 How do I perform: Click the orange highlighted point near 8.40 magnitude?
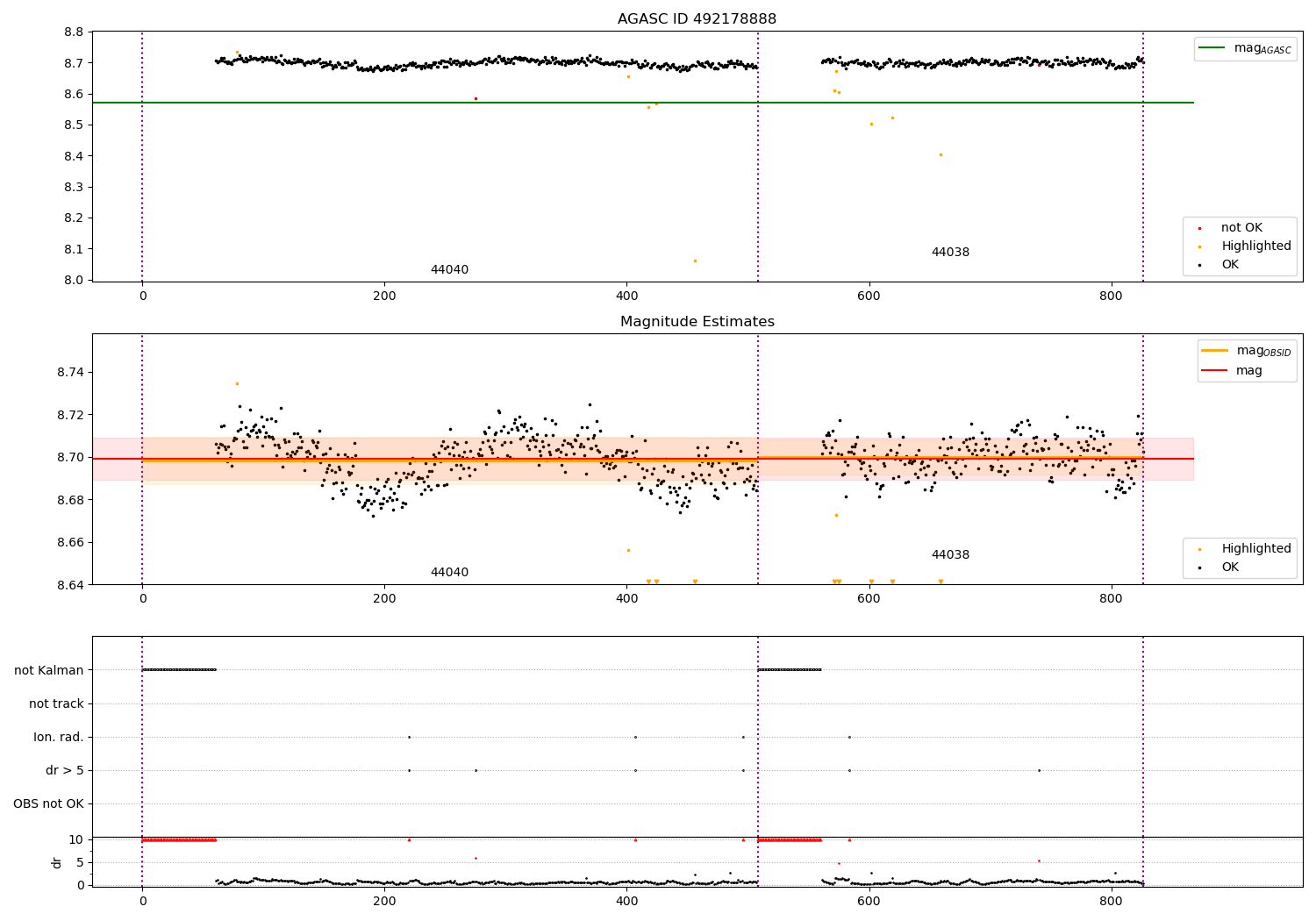(x=941, y=154)
